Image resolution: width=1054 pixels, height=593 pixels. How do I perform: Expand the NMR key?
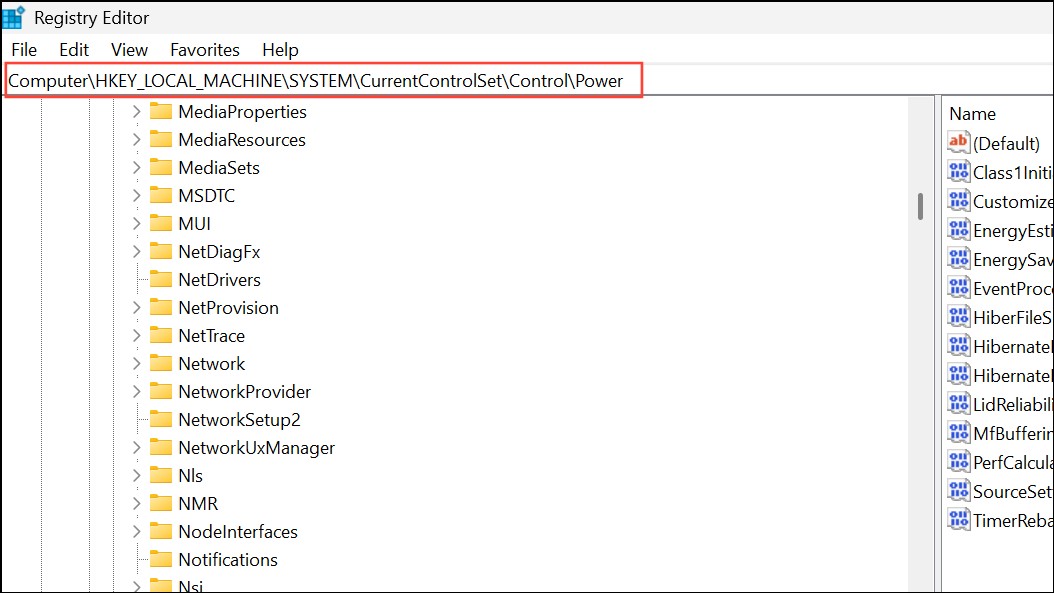coord(136,504)
